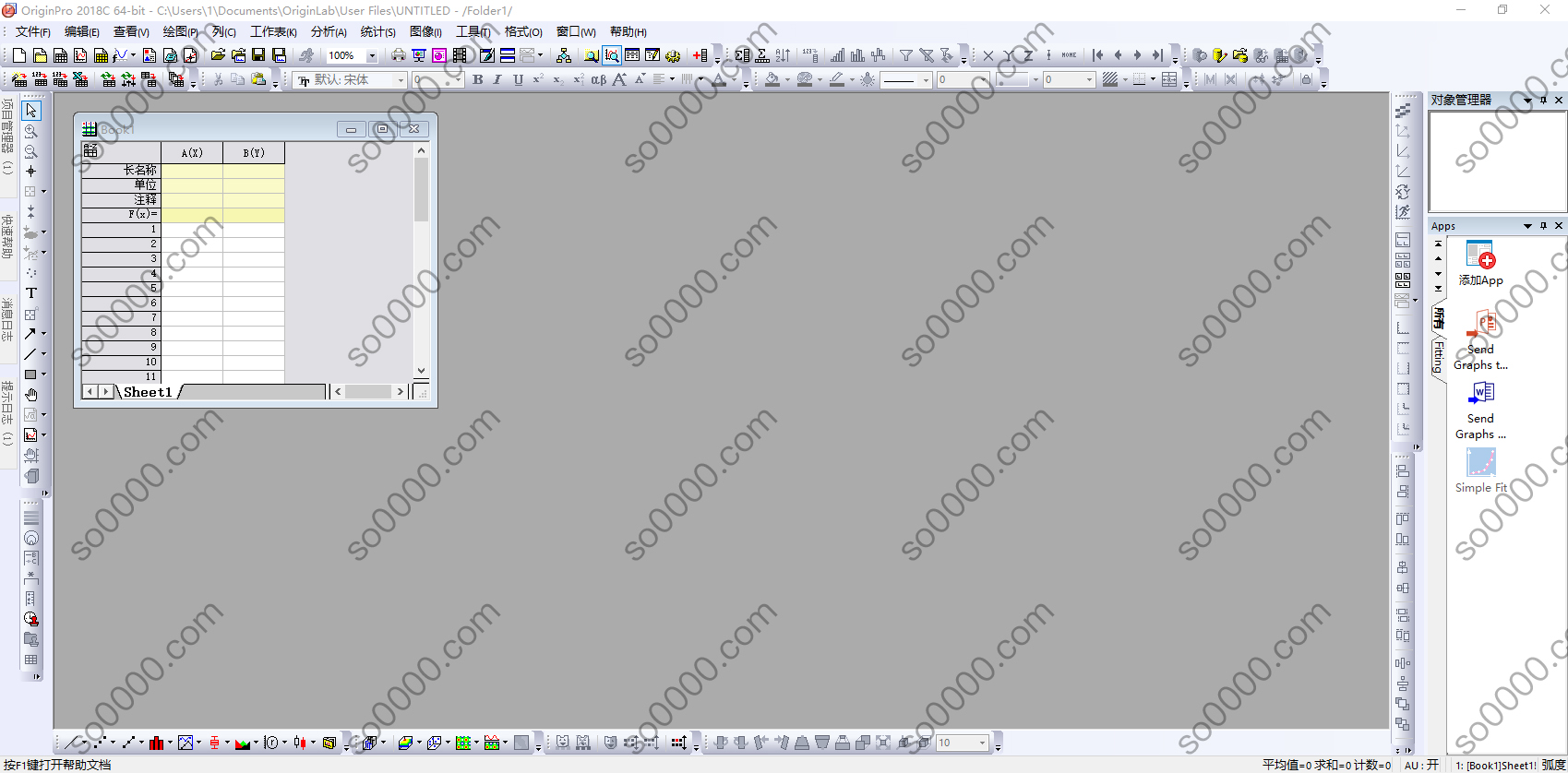Click the Book1 vertical scrollbar down arrow
This screenshot has height=773, width=1568.
422,371
